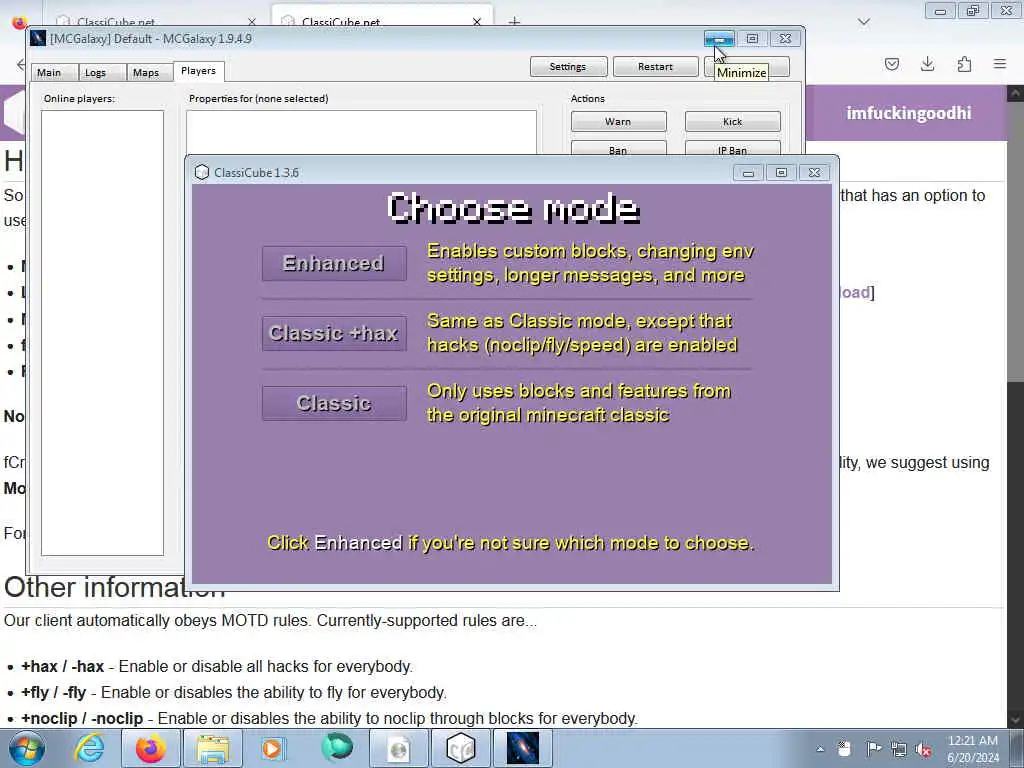Minimize the MCGalaxy window
Viewport: 1024px width, 768px height.
coord(719,39)
